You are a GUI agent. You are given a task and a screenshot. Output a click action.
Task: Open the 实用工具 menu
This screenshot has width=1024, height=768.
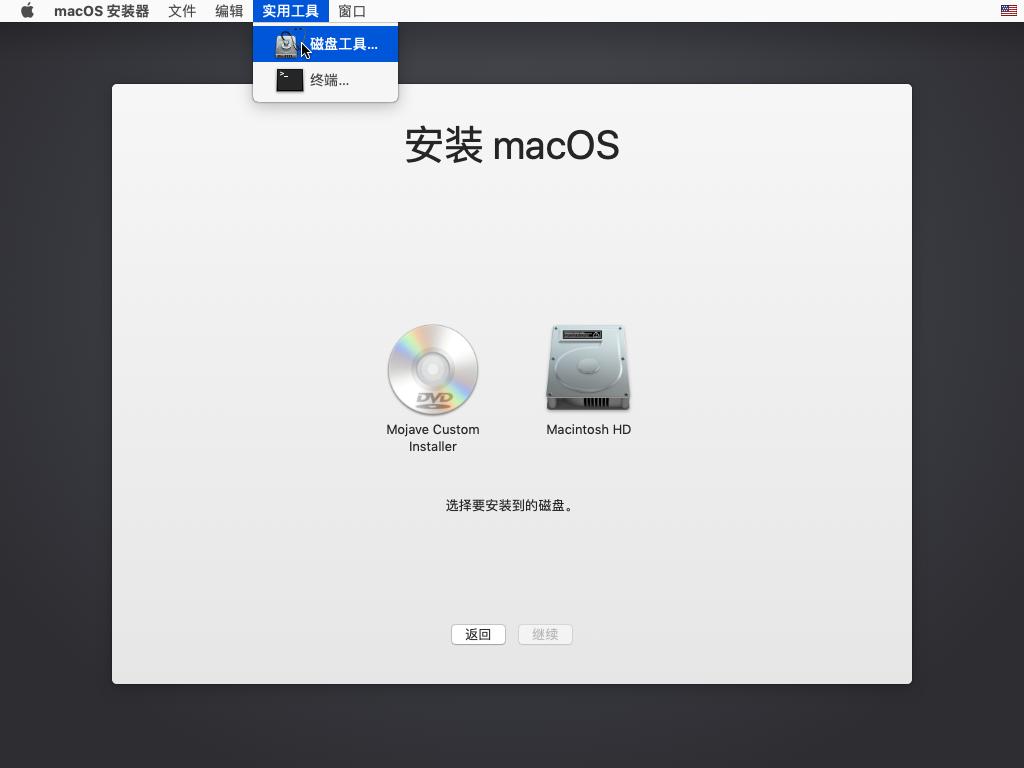point(291,11)
